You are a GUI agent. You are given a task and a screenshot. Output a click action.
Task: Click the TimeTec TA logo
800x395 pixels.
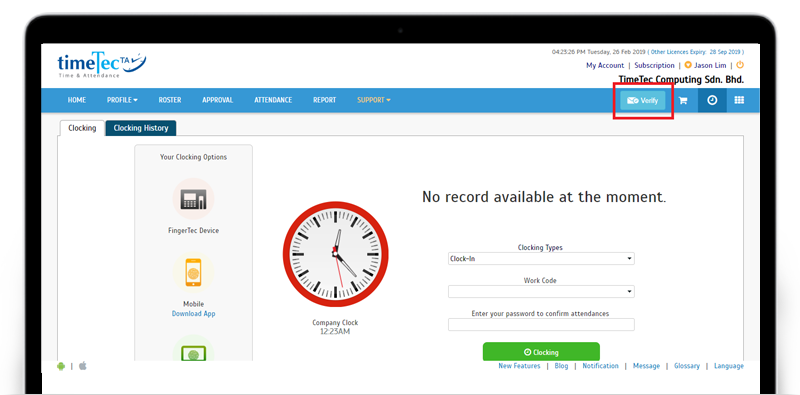click(x=102, y=65)
